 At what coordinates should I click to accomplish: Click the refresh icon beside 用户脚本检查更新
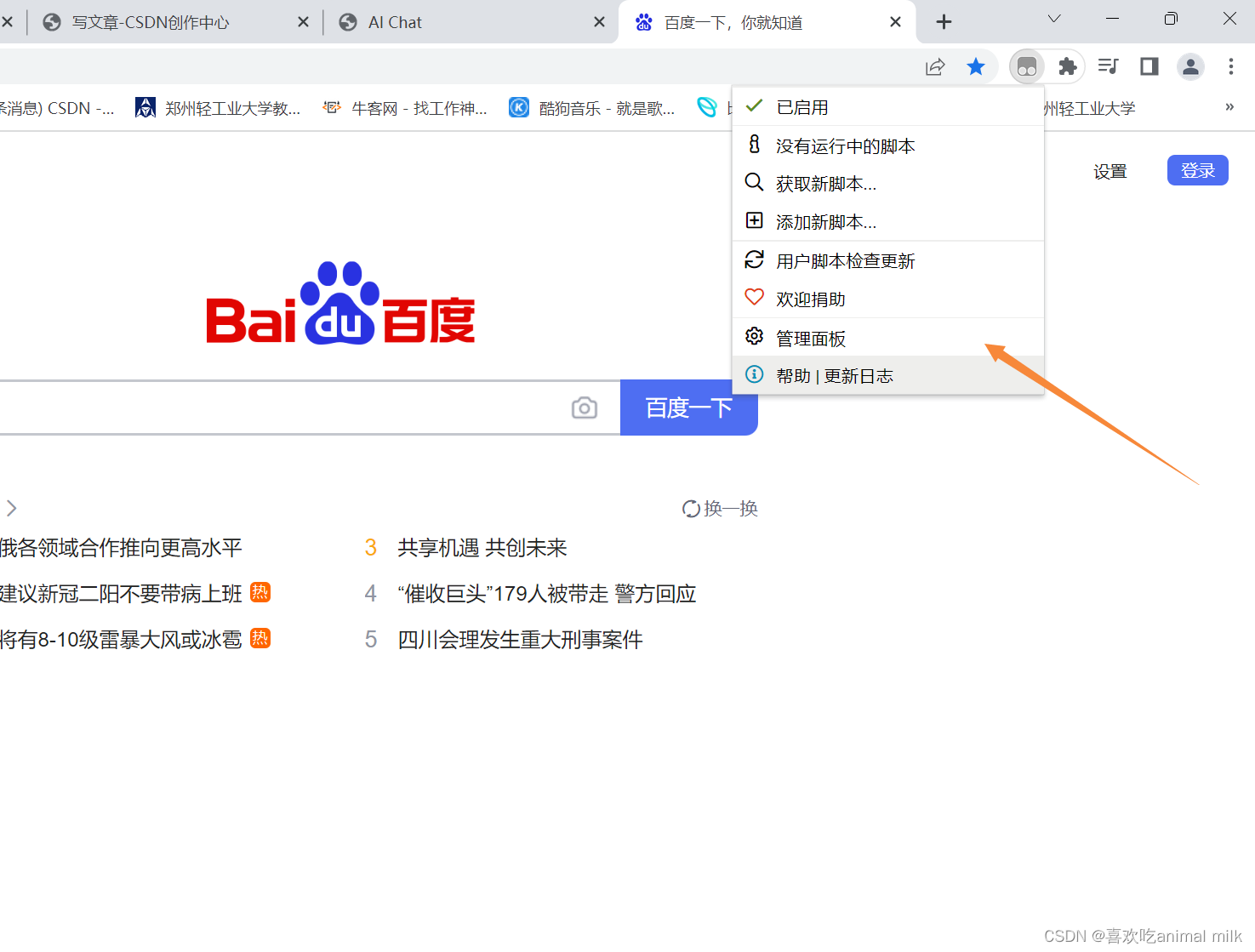coord(754,259)
